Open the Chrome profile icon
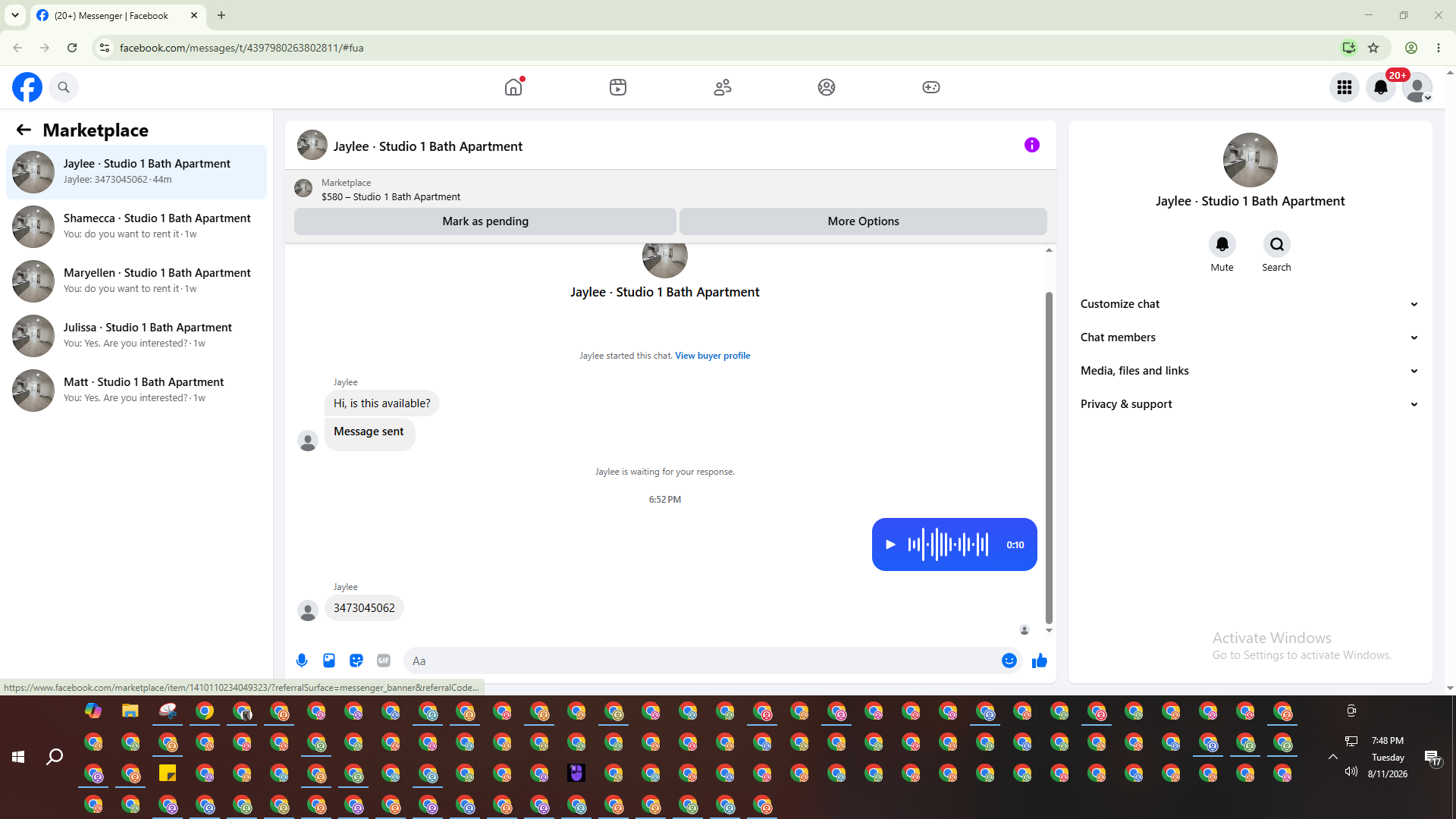 tap(1411, 48)
